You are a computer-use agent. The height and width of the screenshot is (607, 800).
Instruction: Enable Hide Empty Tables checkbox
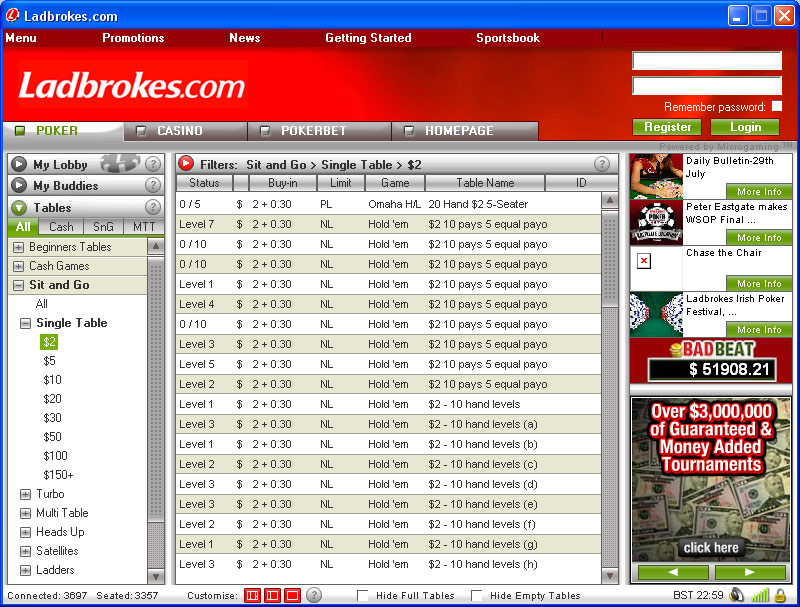pos(477,595)
